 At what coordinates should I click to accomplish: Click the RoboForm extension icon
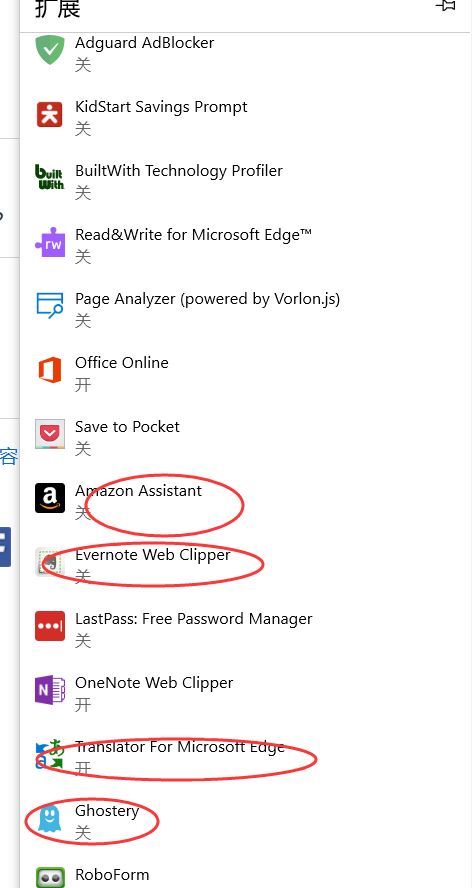(x=50, y=877)
